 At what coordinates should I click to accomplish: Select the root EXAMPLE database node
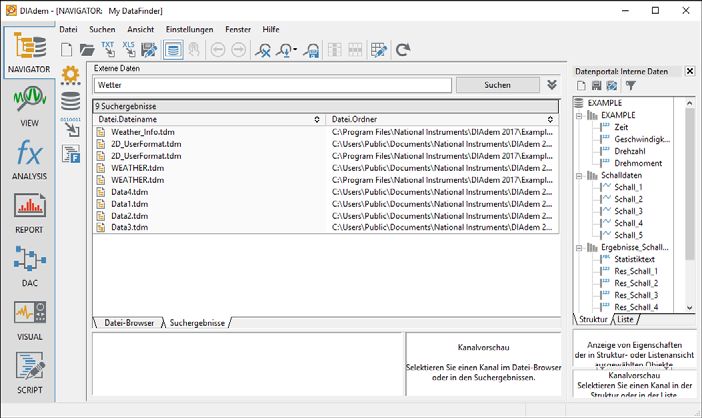tap(604, 103)
